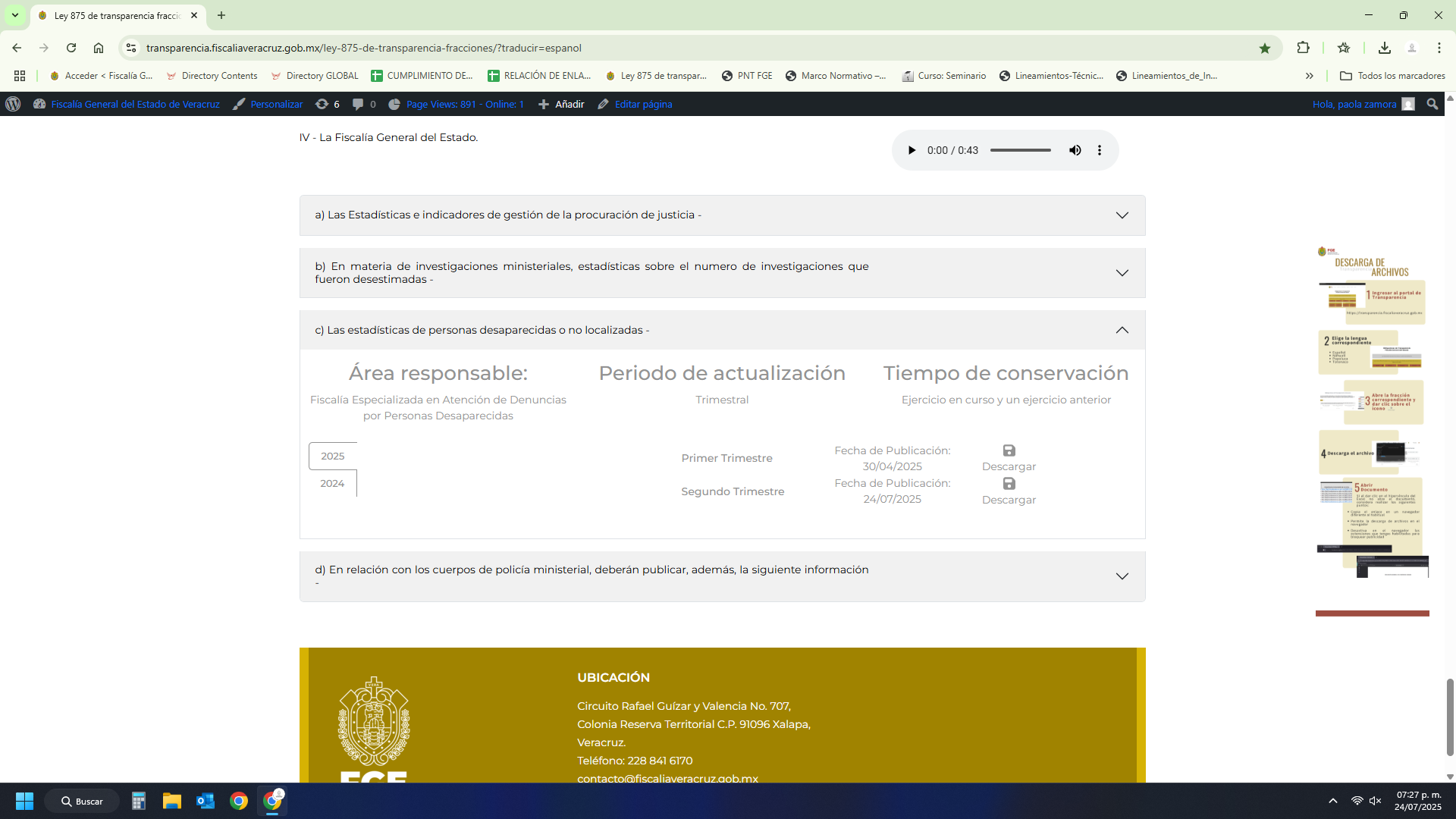The image size is (1456, 819).
Task: Mute the audio player volume
Action: tap(1075, 150)
